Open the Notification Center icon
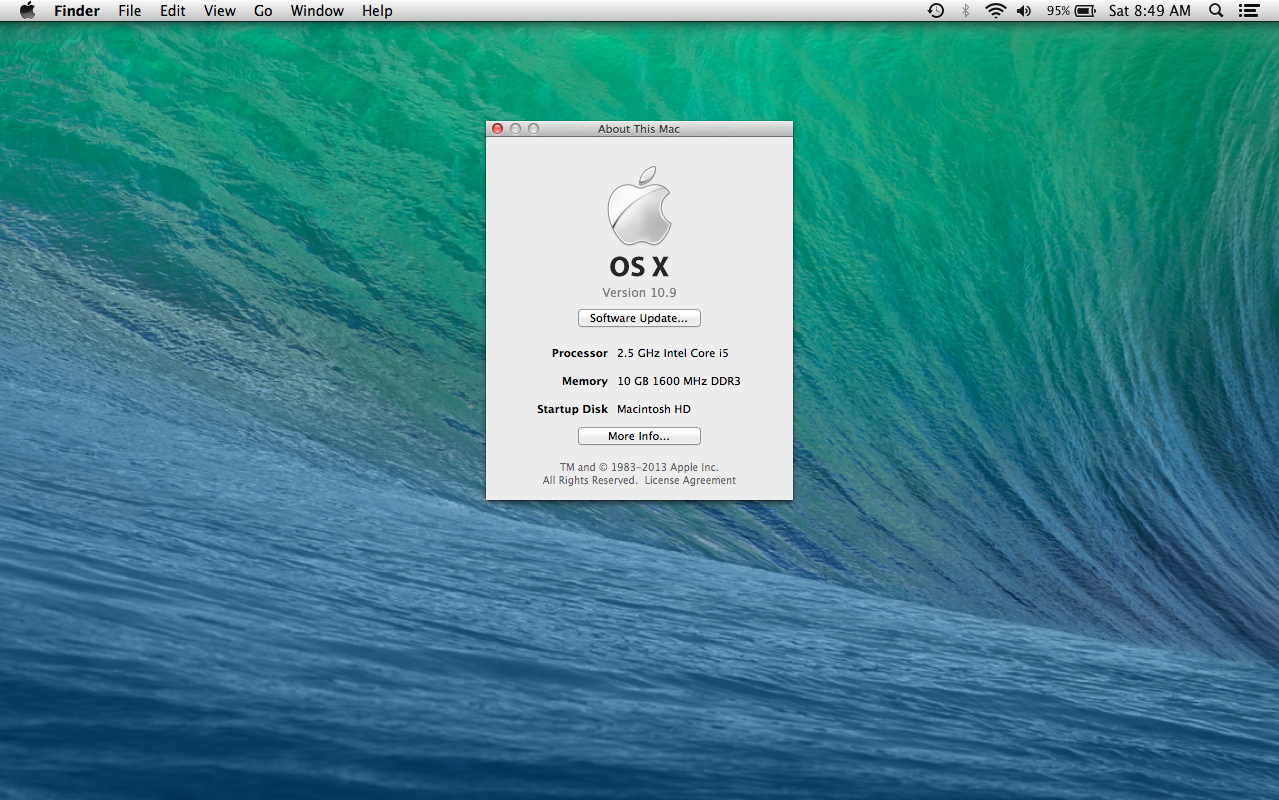This screenshot has height=800, width=1279. click(1248, 11)
